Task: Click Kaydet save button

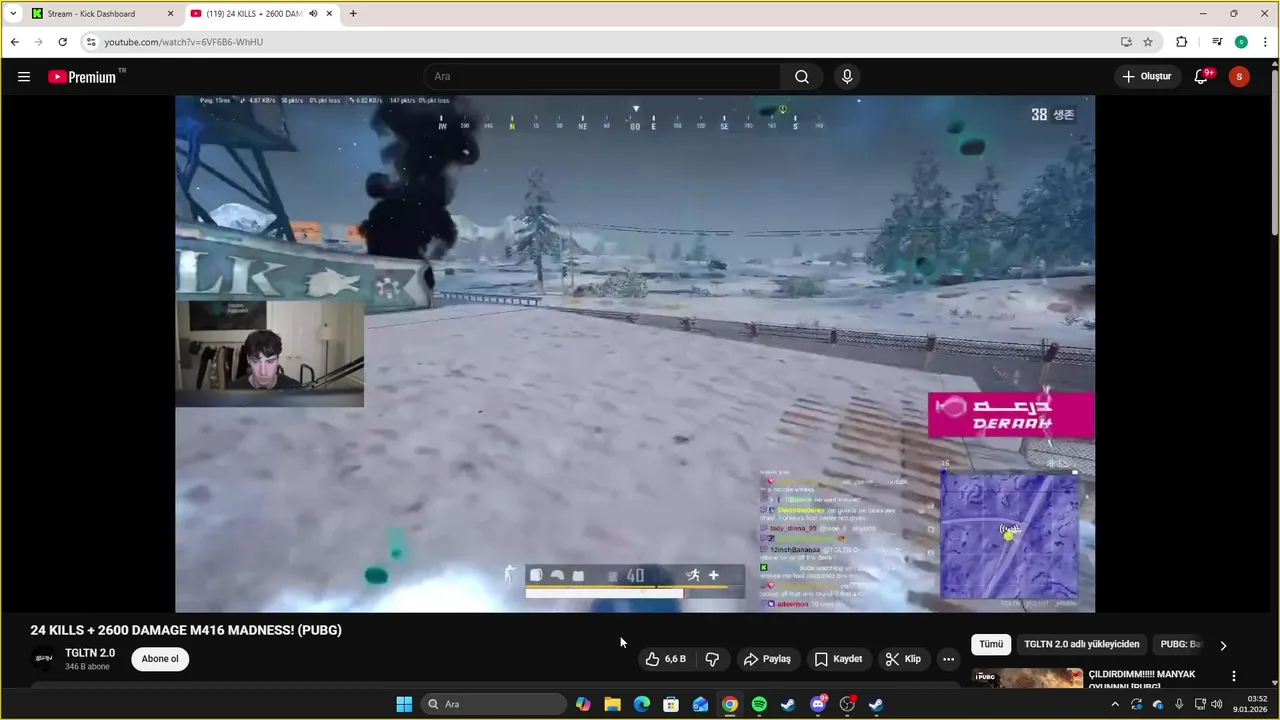Action: point(838,659)
